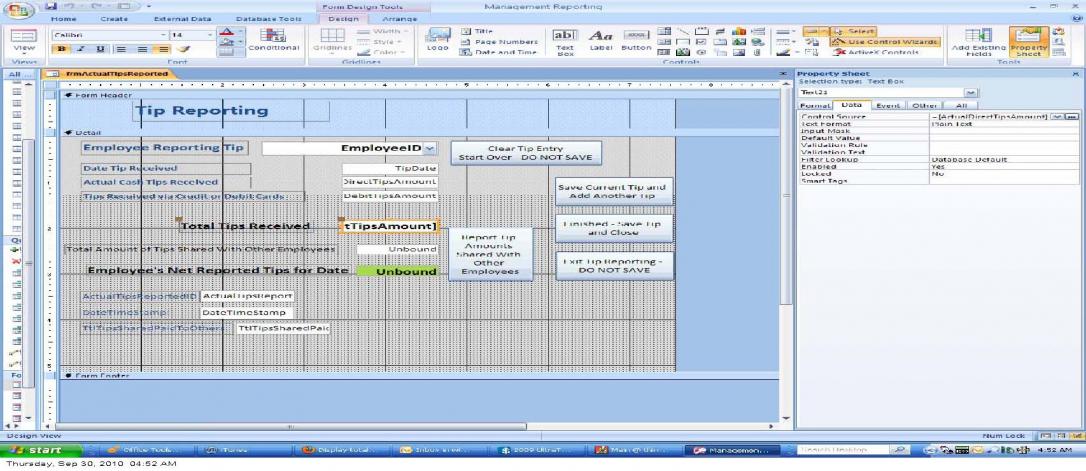Click ActiveX Controls

pos(877,52)
